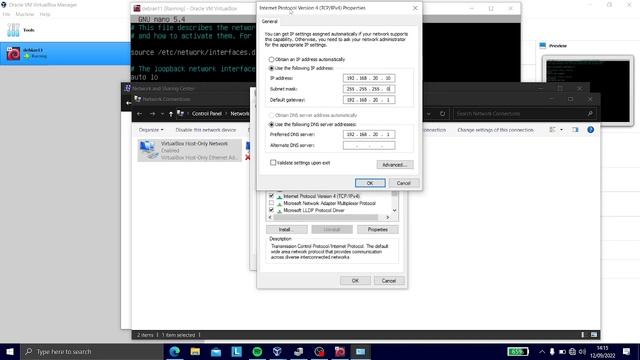The width and height of the screenshot is (640, 360).
Task: Click Install in adapter properties dialog
Action: pyautogui.click(x=287, y=229)
